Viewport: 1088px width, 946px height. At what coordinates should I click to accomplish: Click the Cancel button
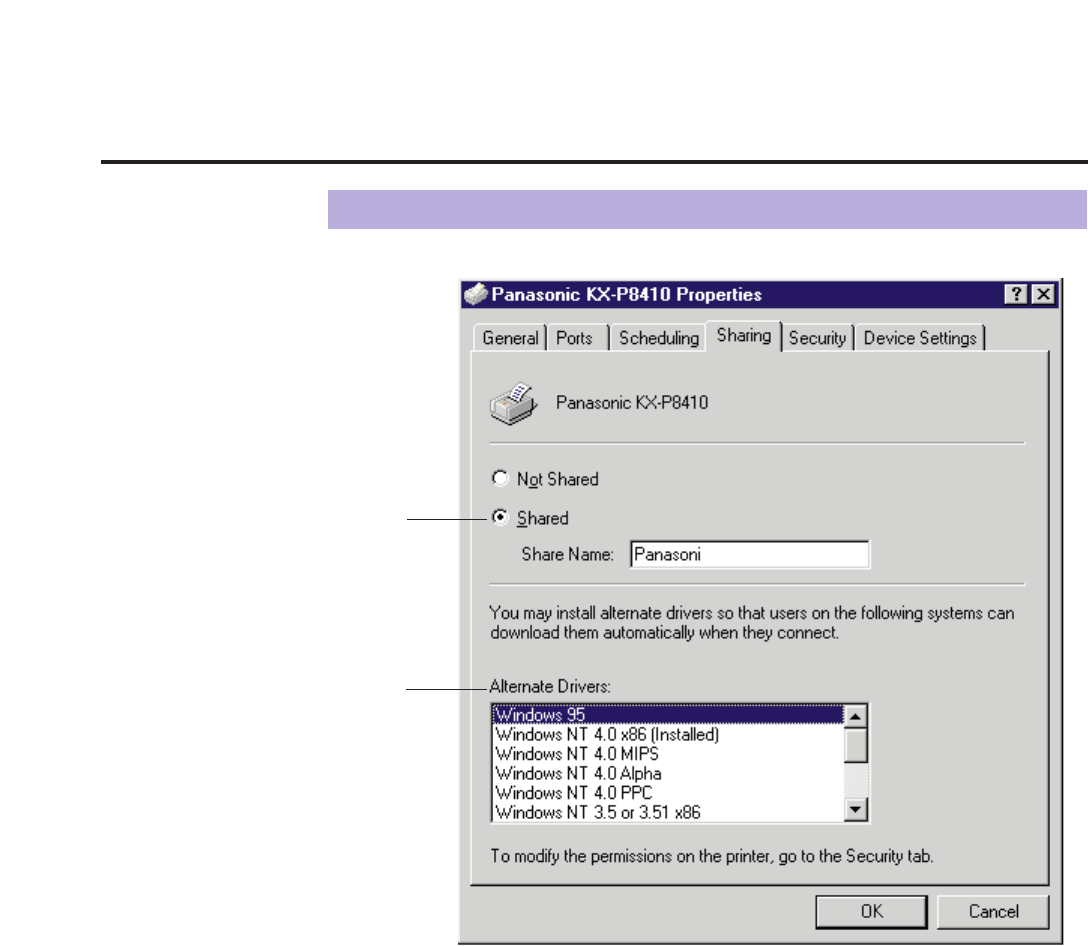point(993,911)
